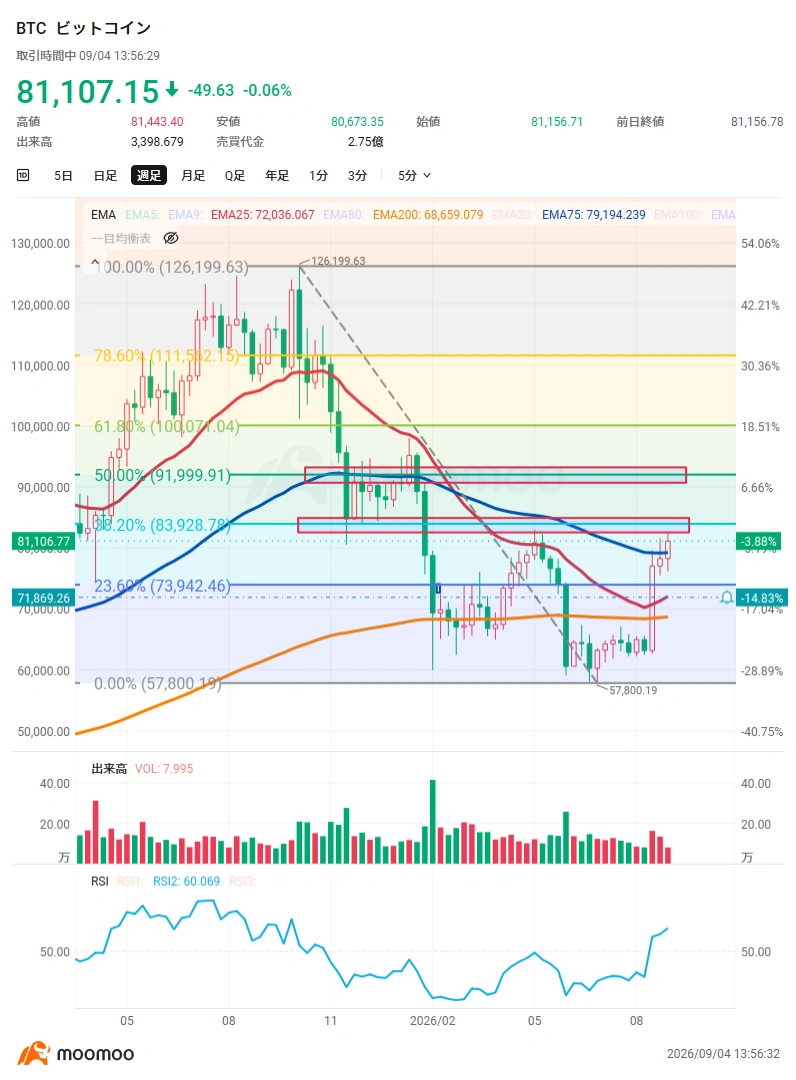Click the 出来高 volume panel label
The image size is (796, 1080).
tap(109, 769)
